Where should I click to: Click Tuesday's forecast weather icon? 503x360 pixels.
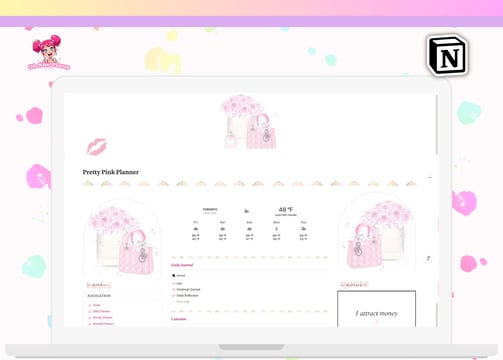click(x=303, y=229)
